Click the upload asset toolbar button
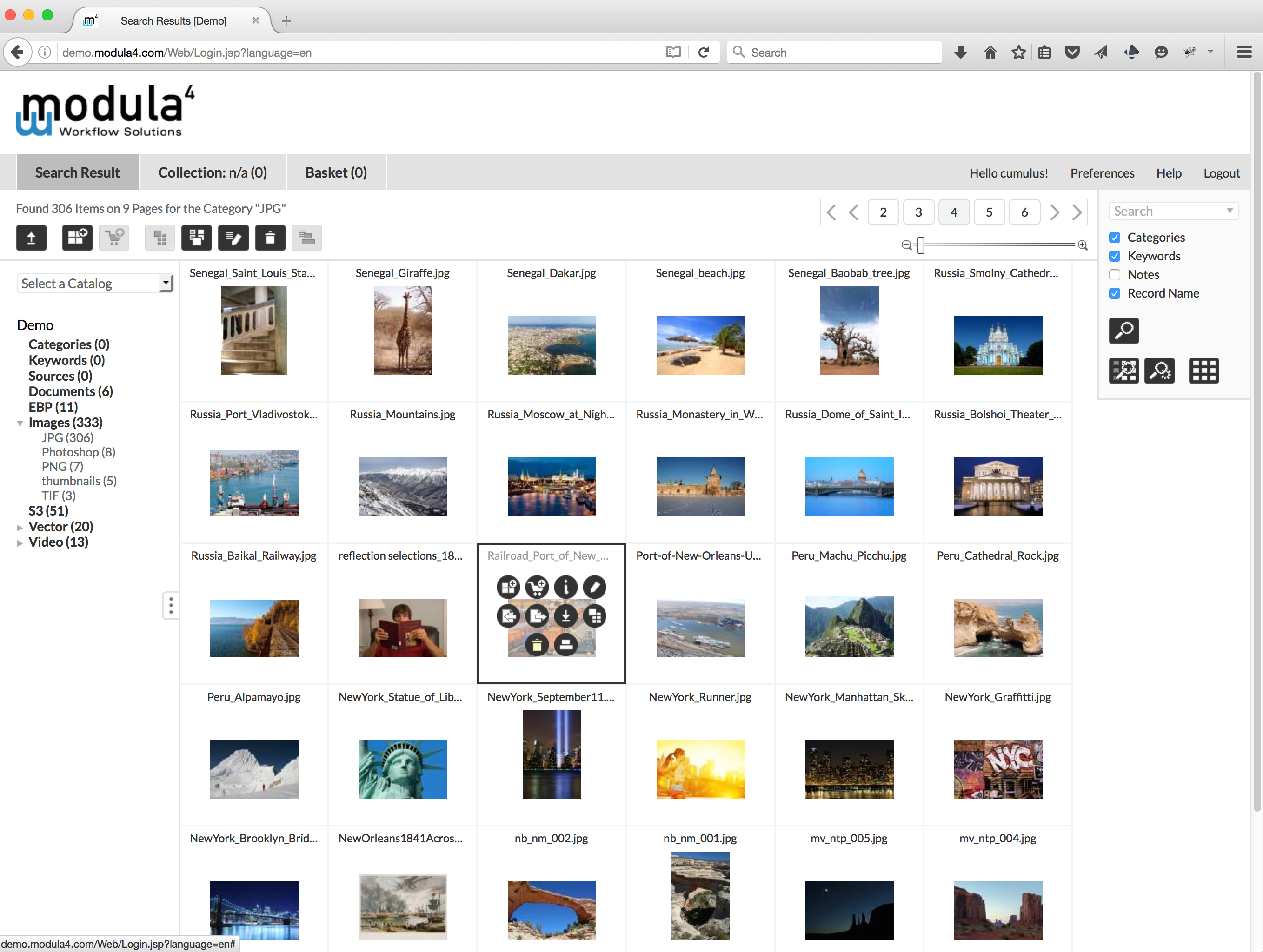Image resolution: width=1263 pixels, height=952 pixels. [x=32, y=238]
